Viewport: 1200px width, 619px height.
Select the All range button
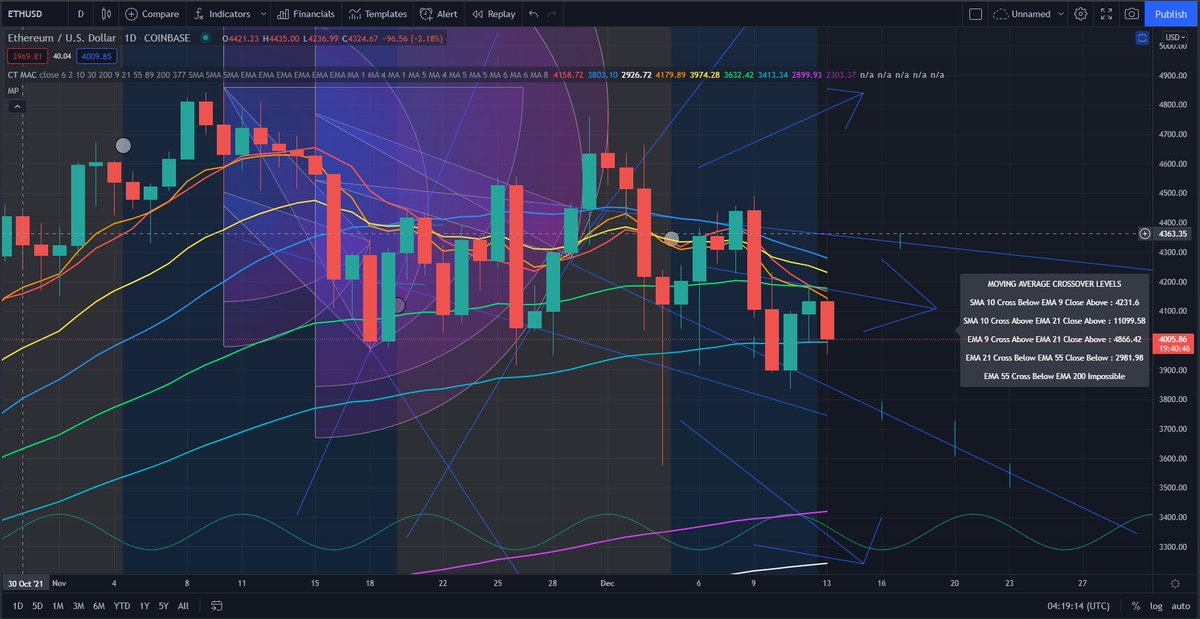(x=183, y=605)
